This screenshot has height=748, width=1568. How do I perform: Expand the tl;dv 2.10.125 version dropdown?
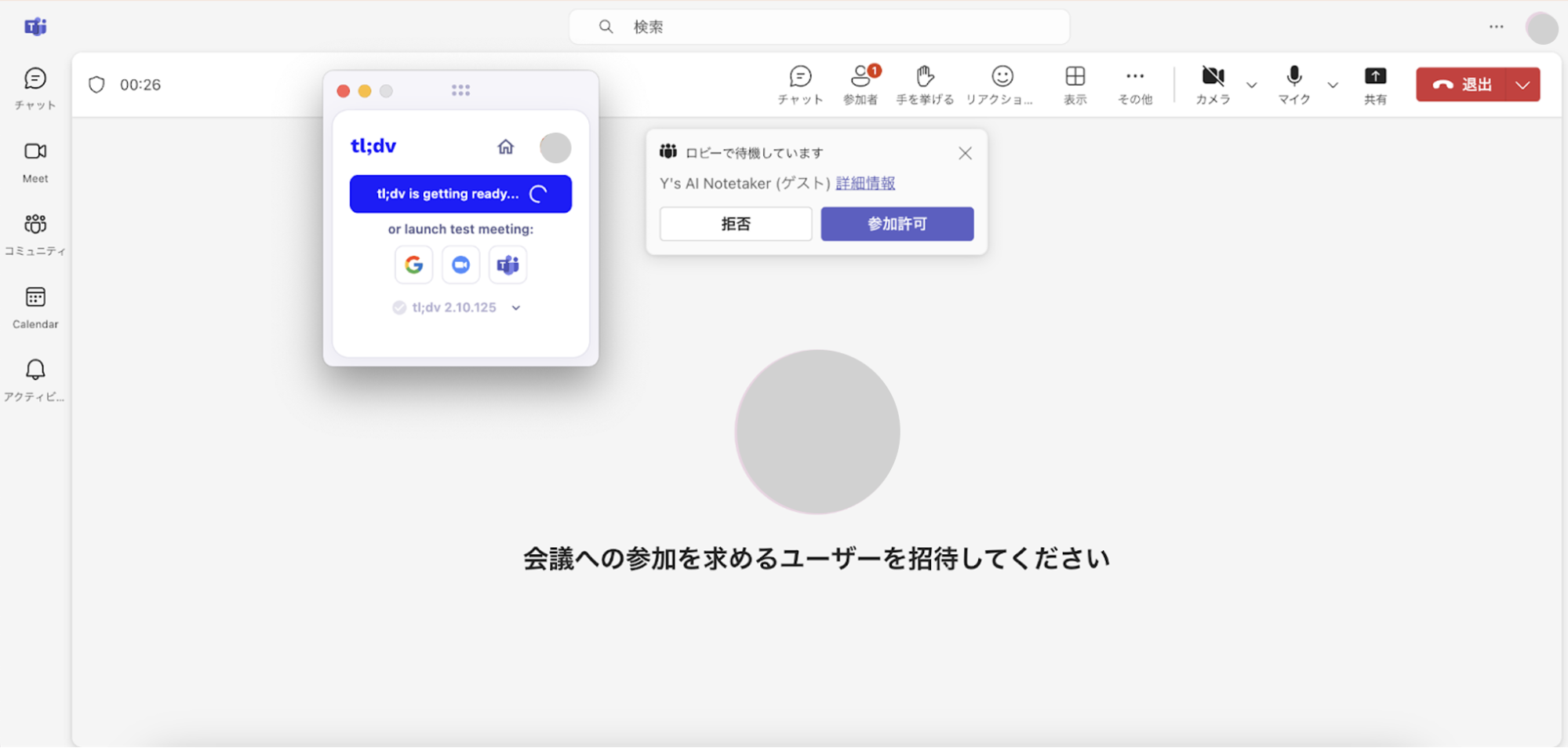tap(516, 308)
